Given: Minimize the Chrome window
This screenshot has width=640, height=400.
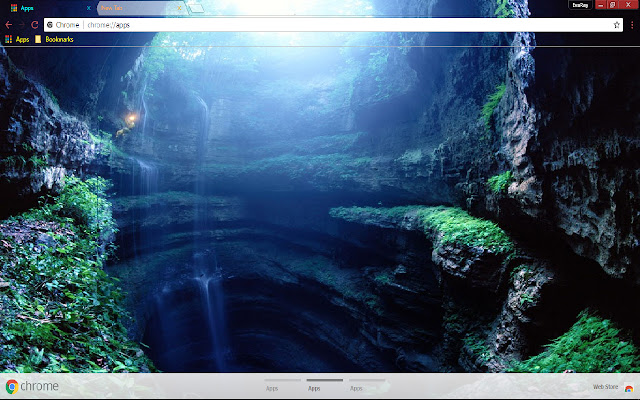Looking at the screenshot, I should pos(601,5).
